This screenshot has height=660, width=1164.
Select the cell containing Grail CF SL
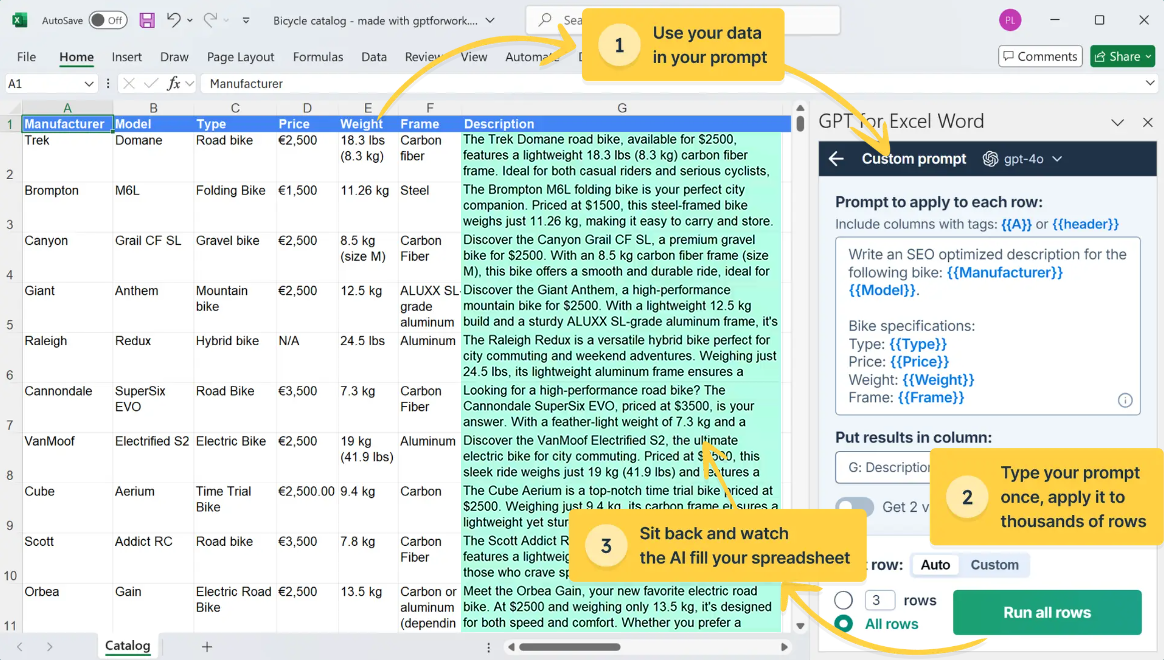pos(153,257)
